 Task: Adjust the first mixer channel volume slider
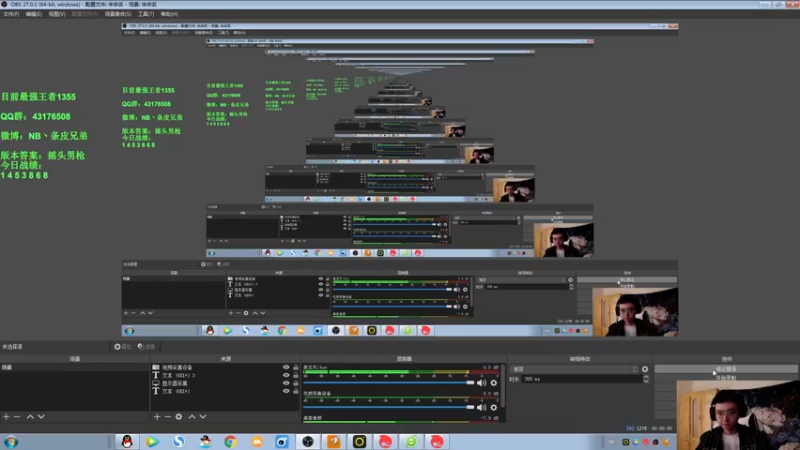pos(389,383)
